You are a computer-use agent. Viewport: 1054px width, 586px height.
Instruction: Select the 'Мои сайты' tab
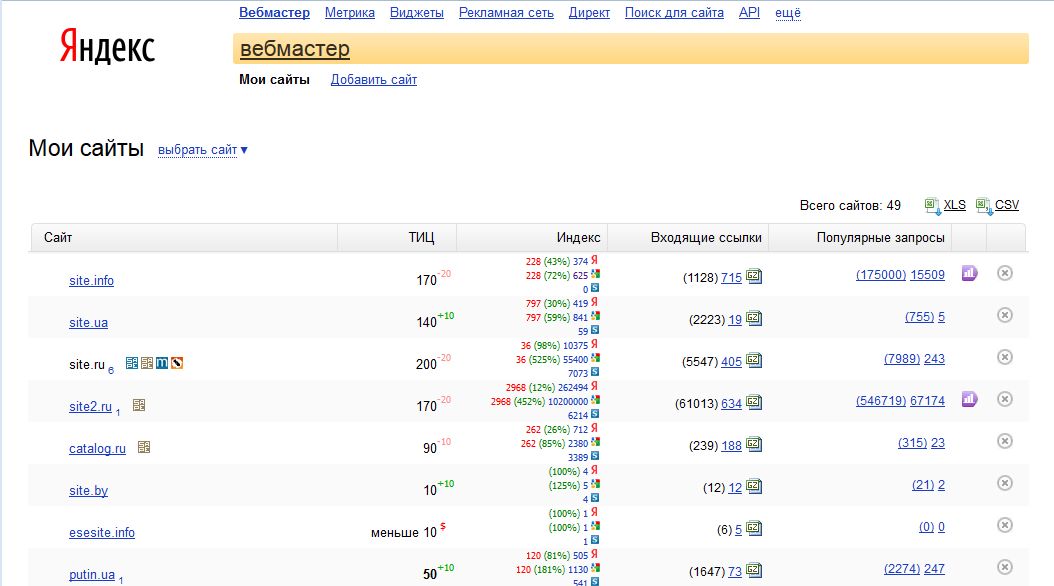[x=274, y=79]
